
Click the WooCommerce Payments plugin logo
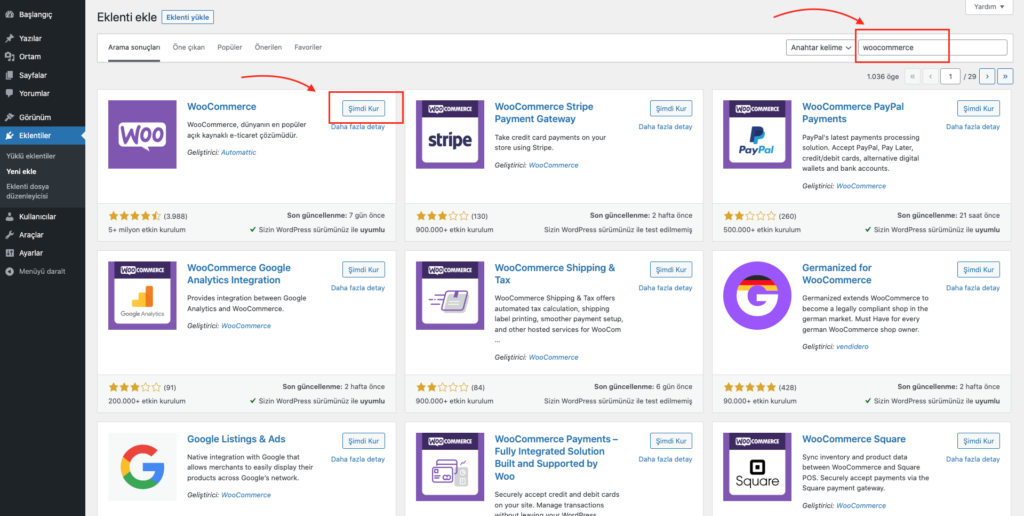(450, 467)
